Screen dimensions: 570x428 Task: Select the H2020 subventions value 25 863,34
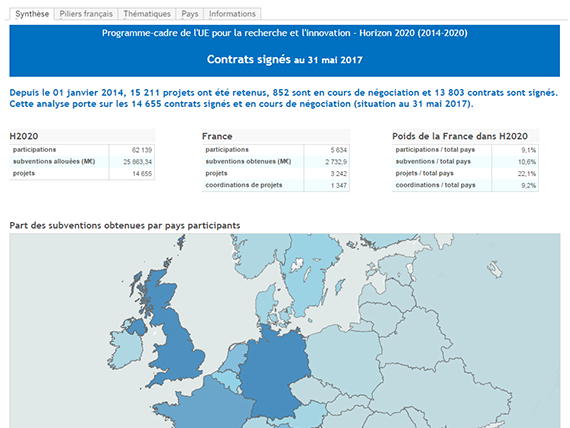(x=137, y=162)
